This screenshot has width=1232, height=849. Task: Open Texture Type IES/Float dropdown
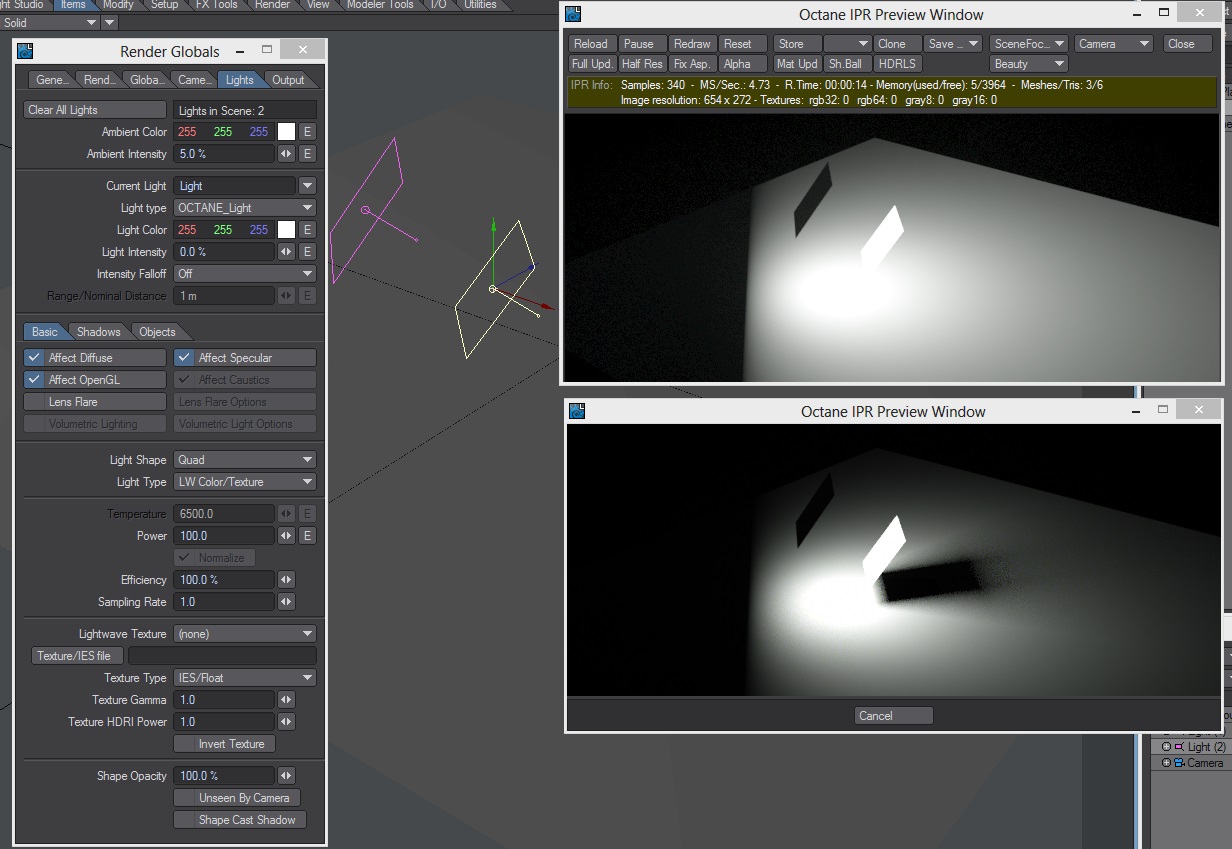click(x=245, y=678)
